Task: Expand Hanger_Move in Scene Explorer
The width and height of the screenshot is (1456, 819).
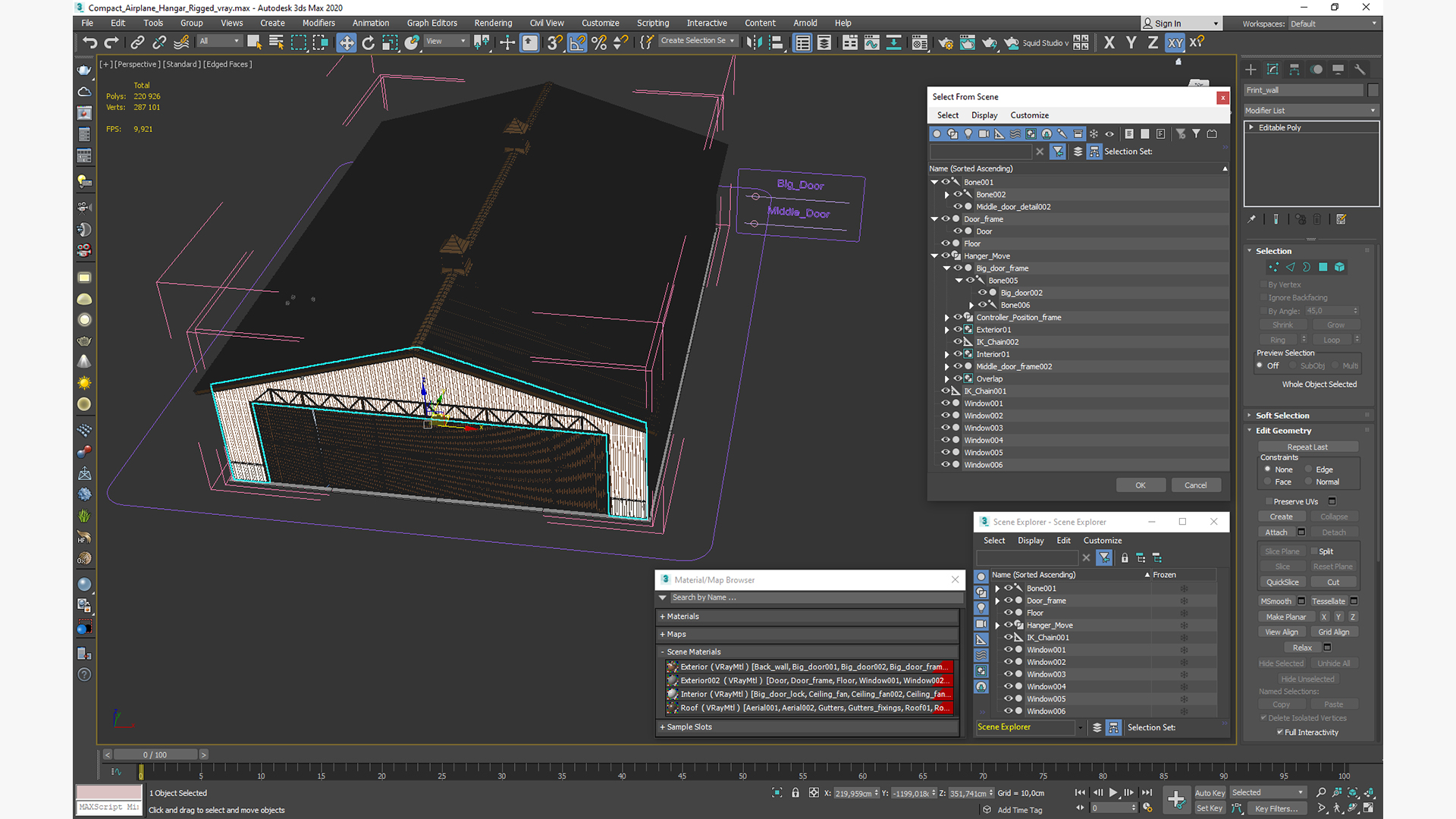Action: pyautogui.click(x=998, y=626)
